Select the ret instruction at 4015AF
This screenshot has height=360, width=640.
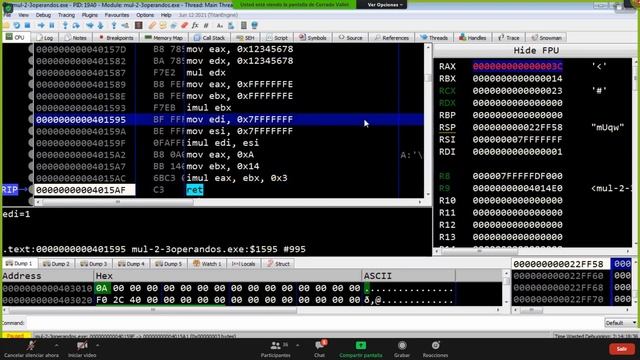(195, 190)
